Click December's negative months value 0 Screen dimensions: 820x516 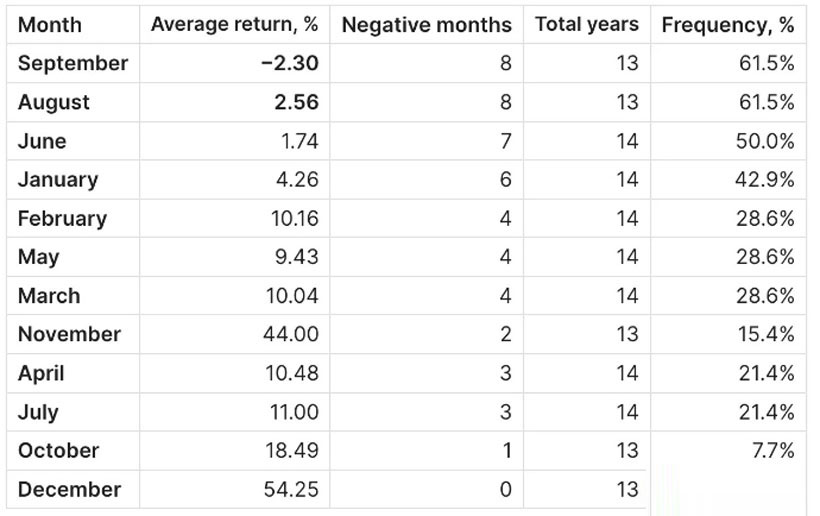click(x=505, y=490)
